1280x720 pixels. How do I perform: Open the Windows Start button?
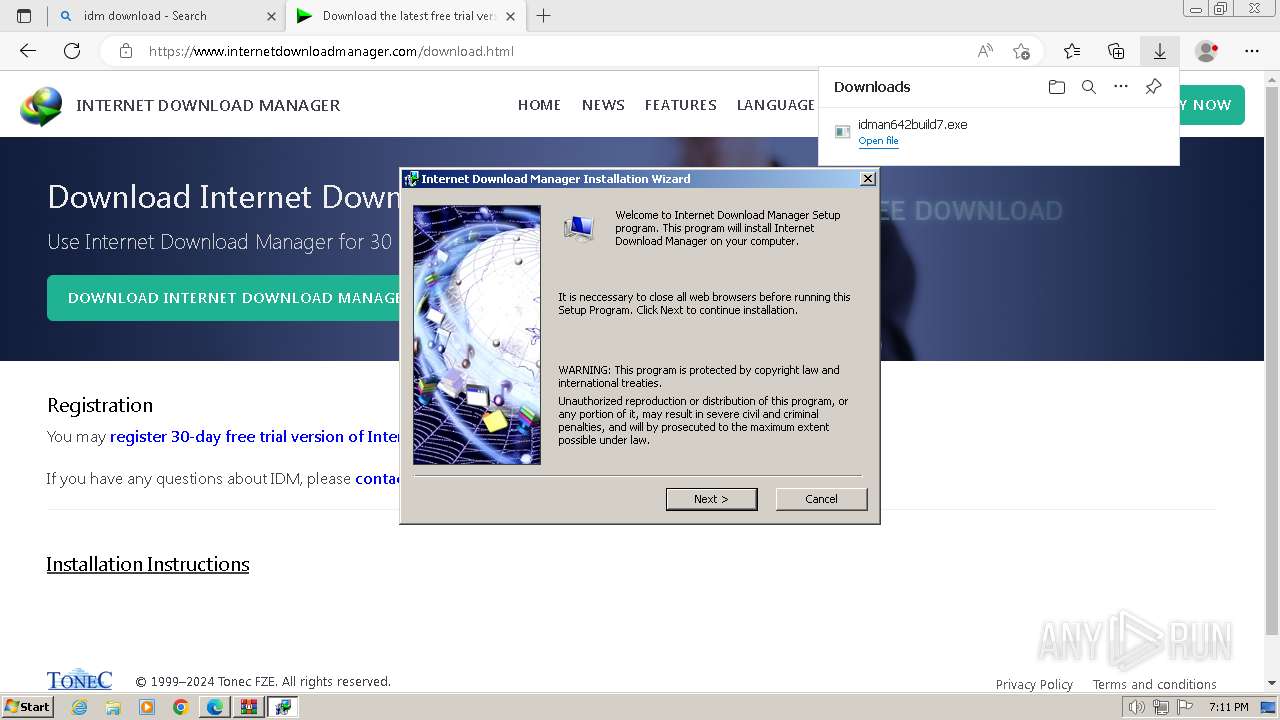(28, 707)
